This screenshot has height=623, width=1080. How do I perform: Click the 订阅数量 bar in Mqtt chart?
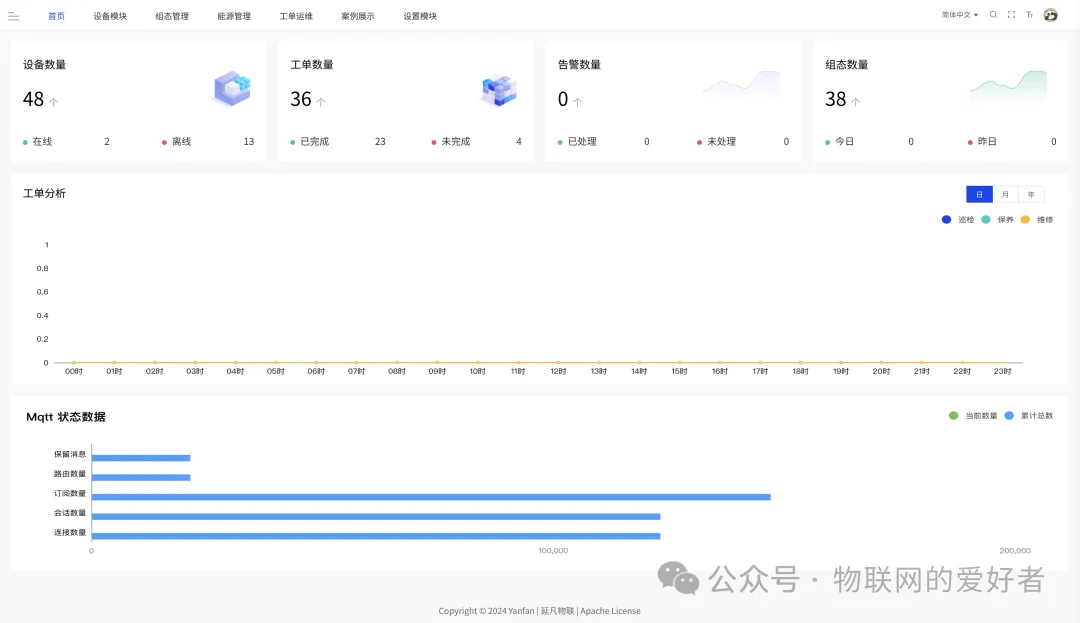pos(431,496)
